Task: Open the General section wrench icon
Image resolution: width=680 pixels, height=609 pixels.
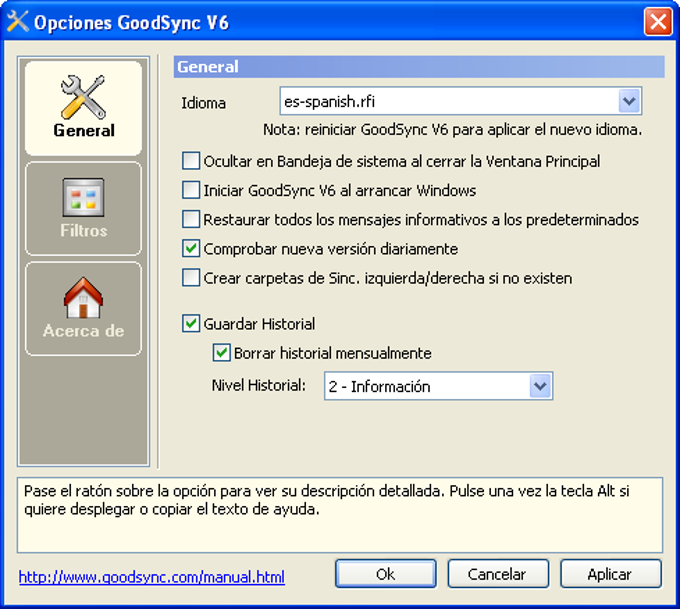Action: 83,97
